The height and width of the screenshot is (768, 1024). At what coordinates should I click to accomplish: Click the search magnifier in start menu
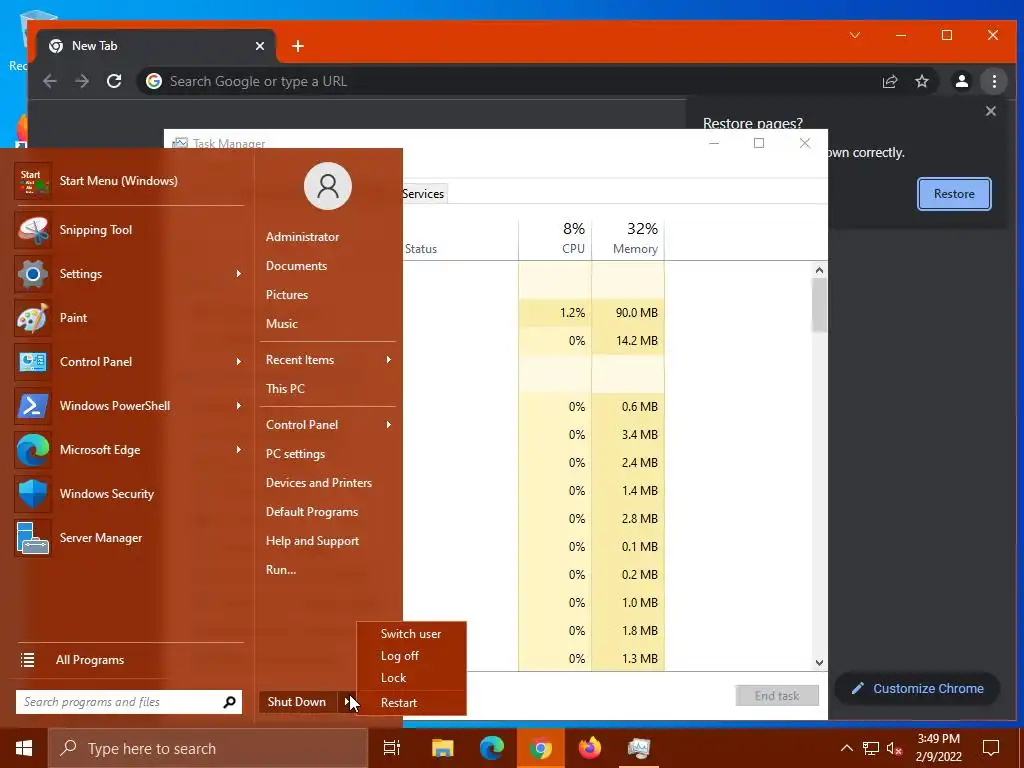point(229,702)
